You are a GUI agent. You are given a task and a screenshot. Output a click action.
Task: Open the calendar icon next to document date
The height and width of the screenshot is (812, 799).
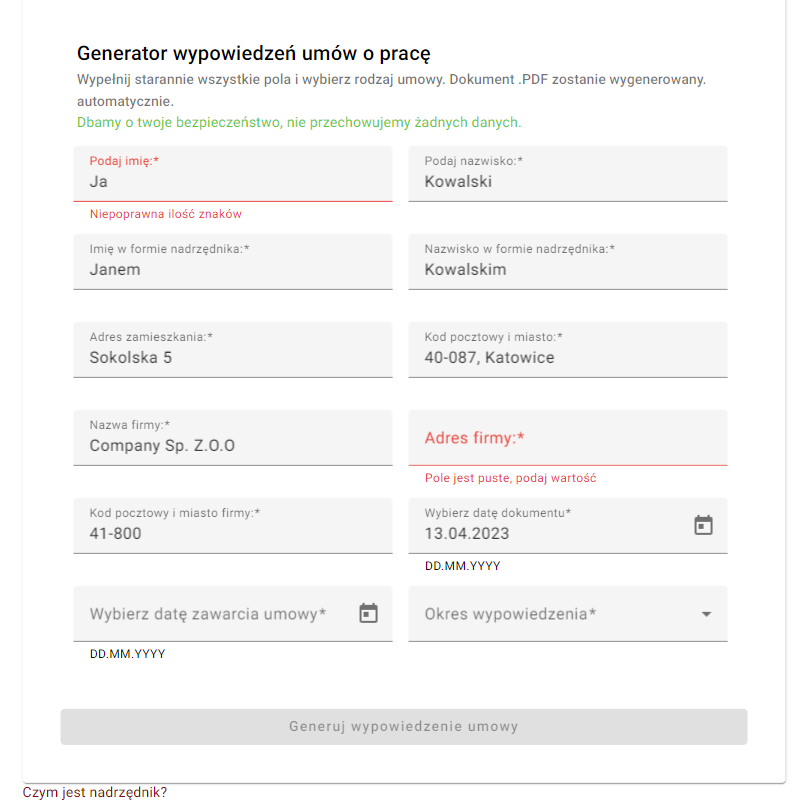pos(703,524)
